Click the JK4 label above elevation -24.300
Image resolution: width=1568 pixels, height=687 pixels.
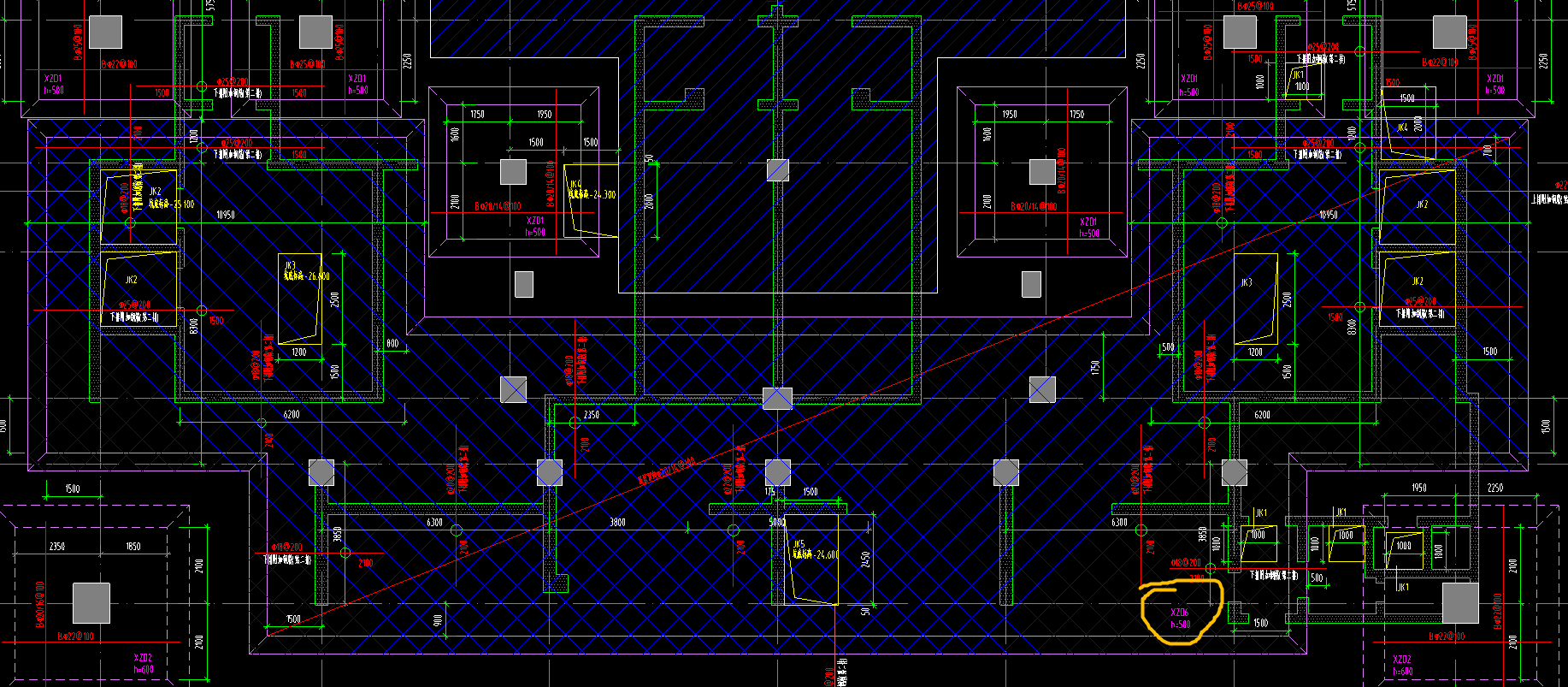pos(575,184)
